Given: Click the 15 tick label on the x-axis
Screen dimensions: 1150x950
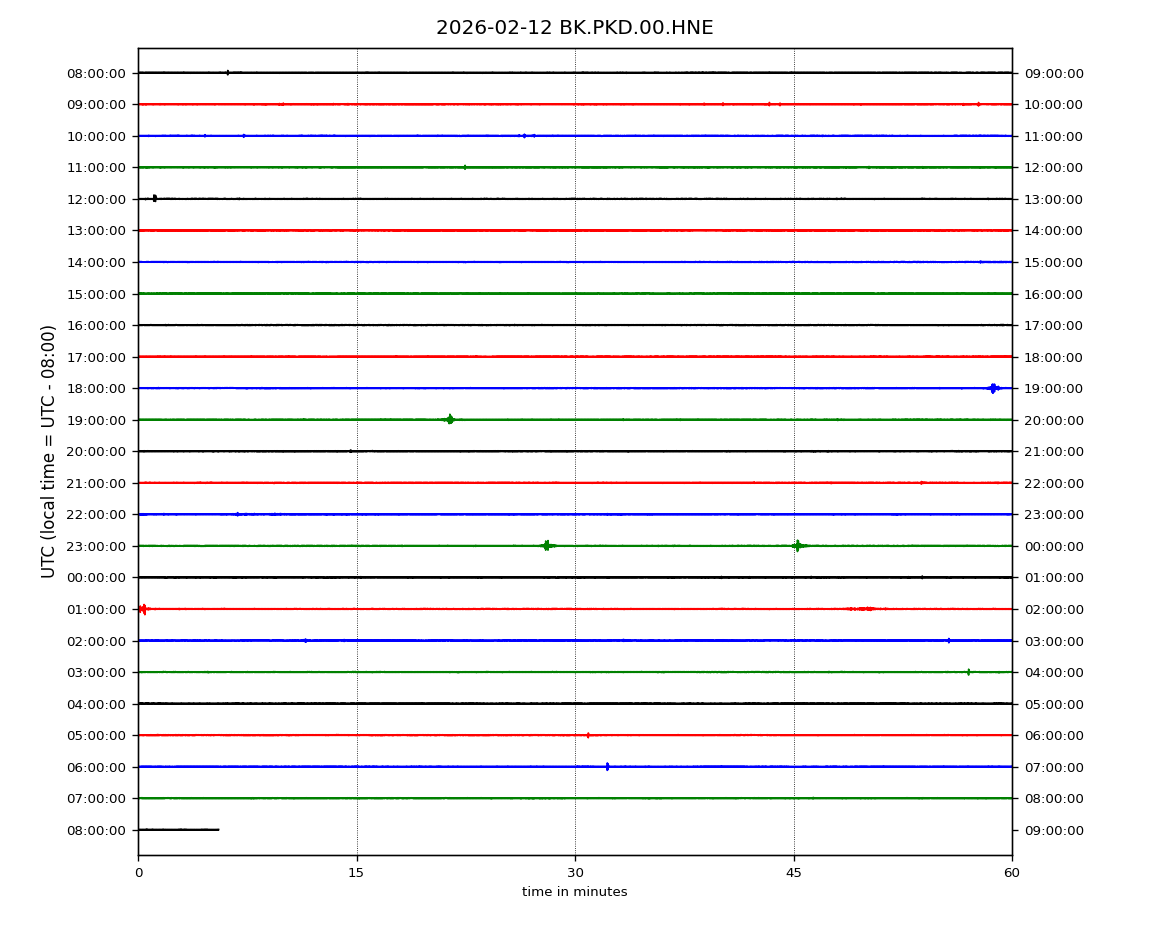Looking at the screenshot, I should tap(357, 872).
